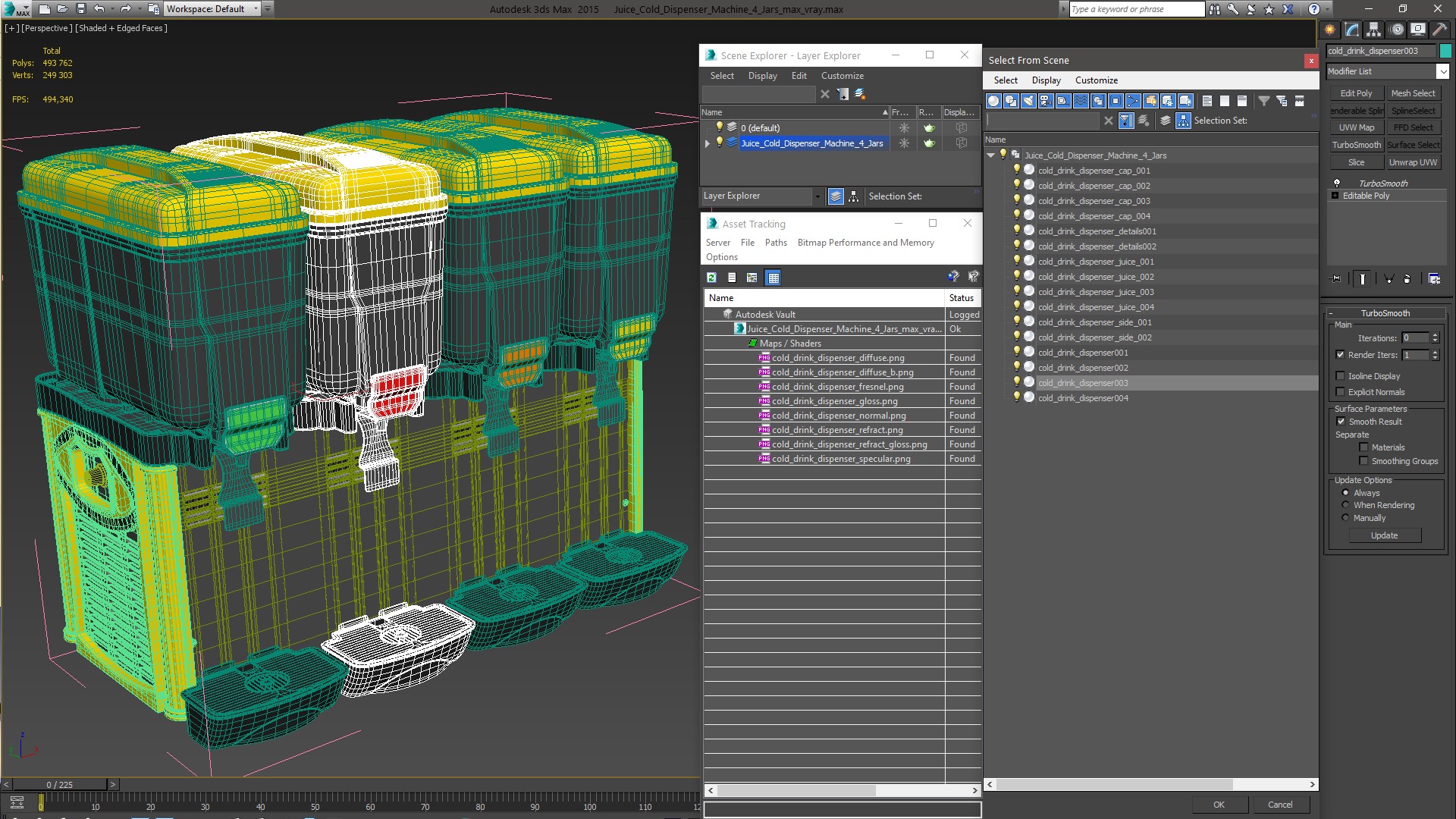Viewport: 1456px width, 819px height.
Task: Click the Display tab in Select From Scene
Action: coord(1046,80)
